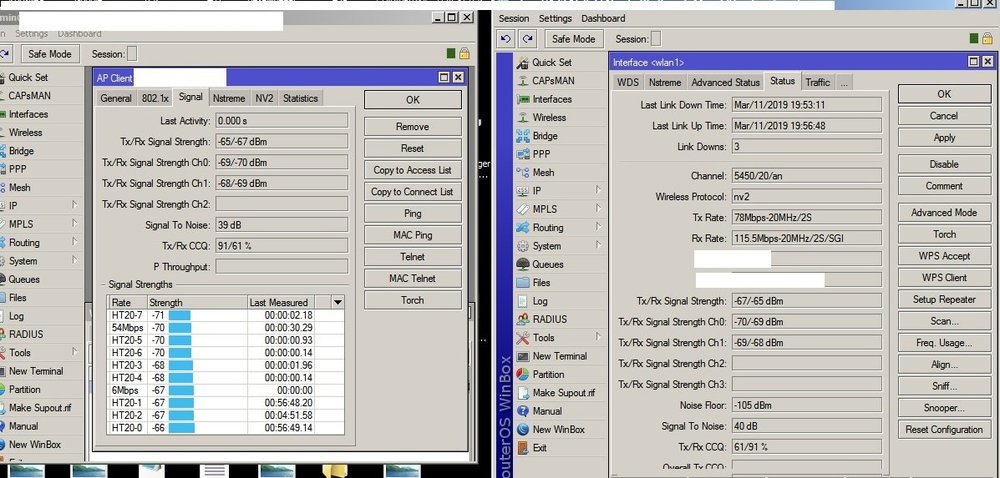
Task: Switch to the Statistics tab in AP Client
Action: tap(300, 98)
